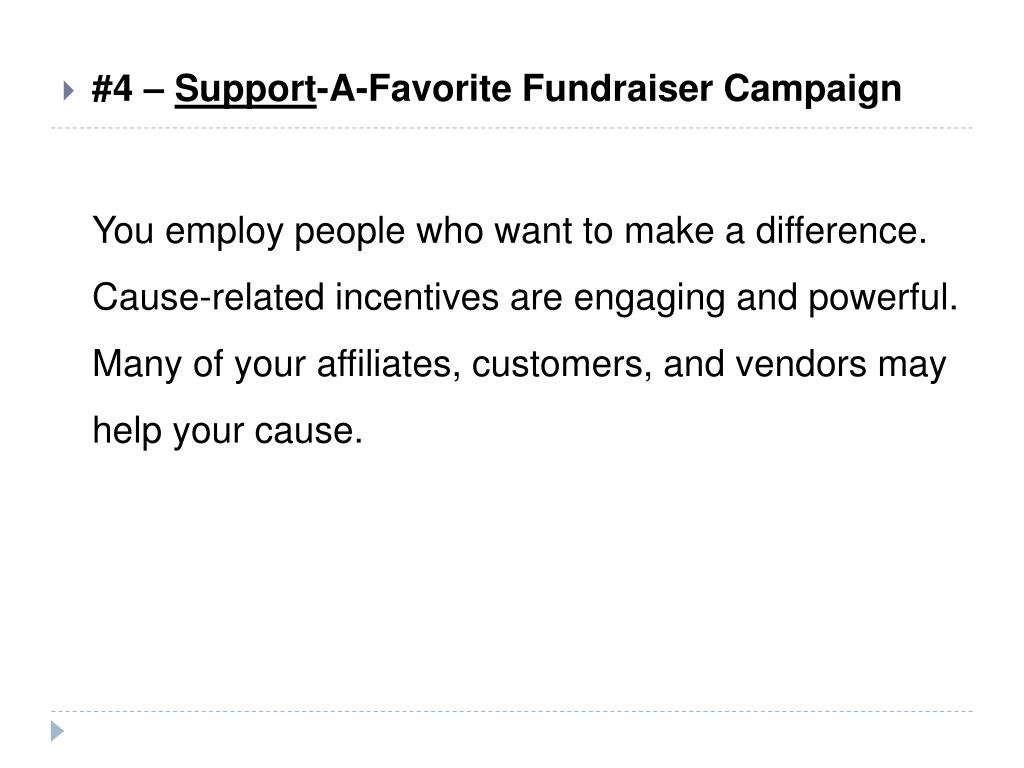Screen dimensions: 1024x768
Task: Click the blue arrow icon at the bottom left
Action: [57, 731]
